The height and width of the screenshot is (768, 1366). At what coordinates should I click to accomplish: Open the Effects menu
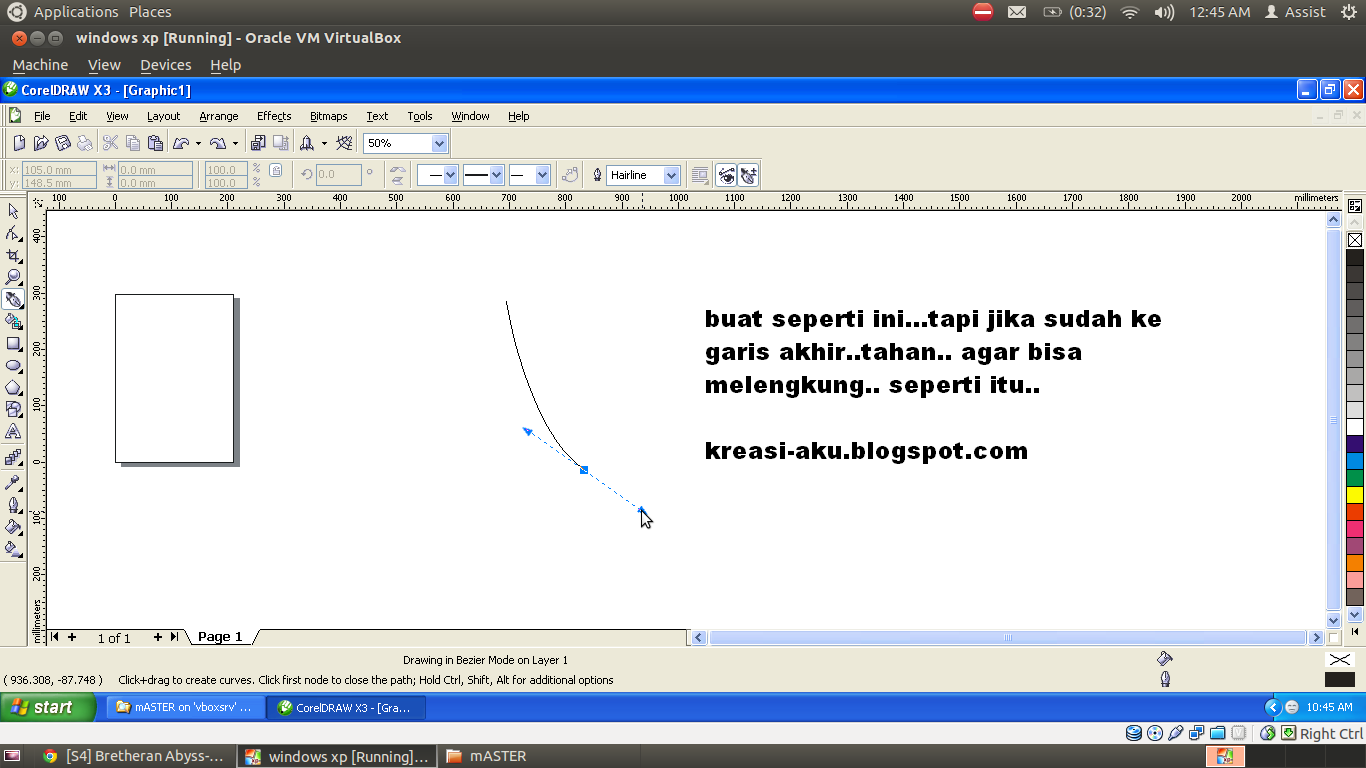point(274,116)
